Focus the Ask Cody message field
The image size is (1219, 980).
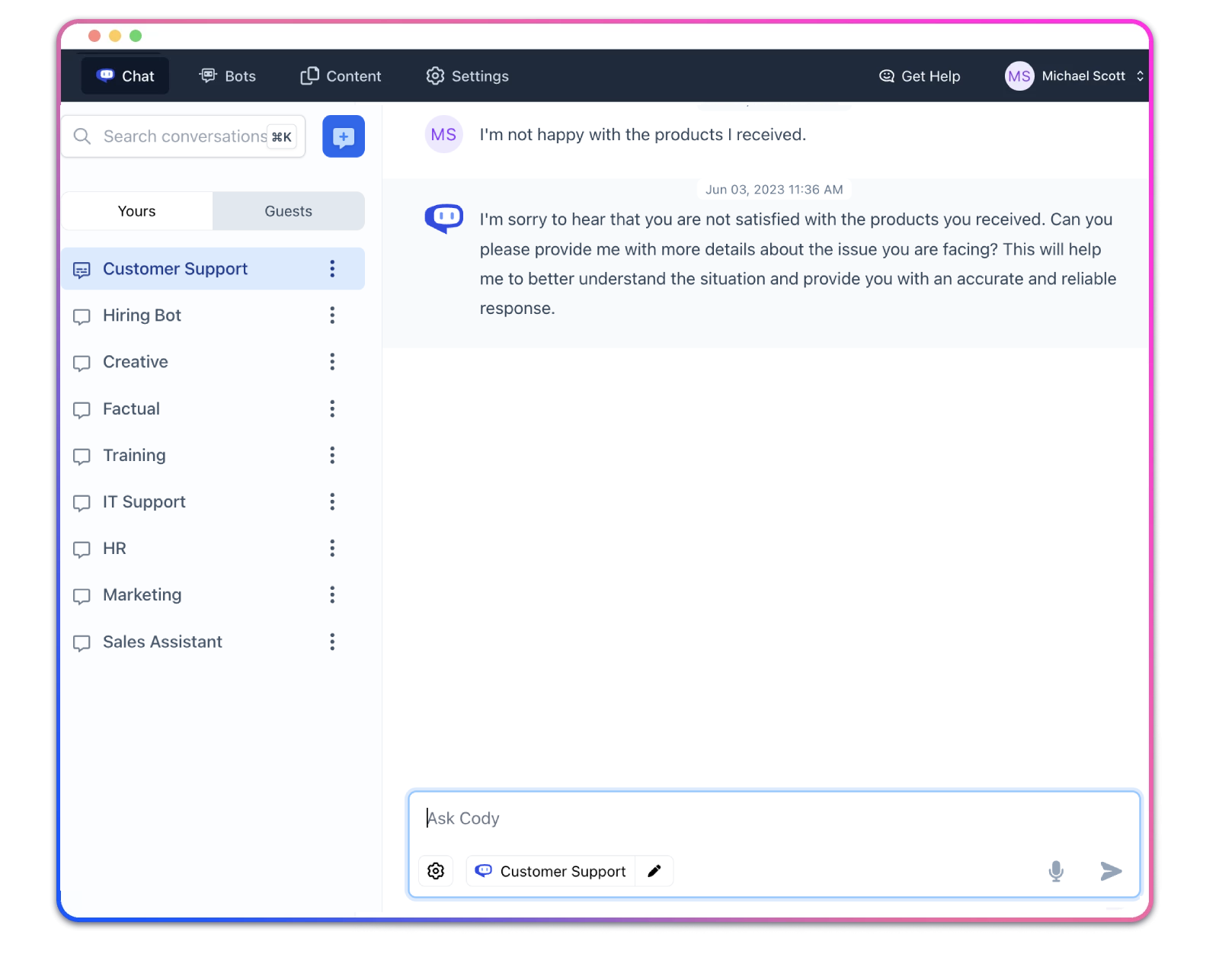coord(773,818)
